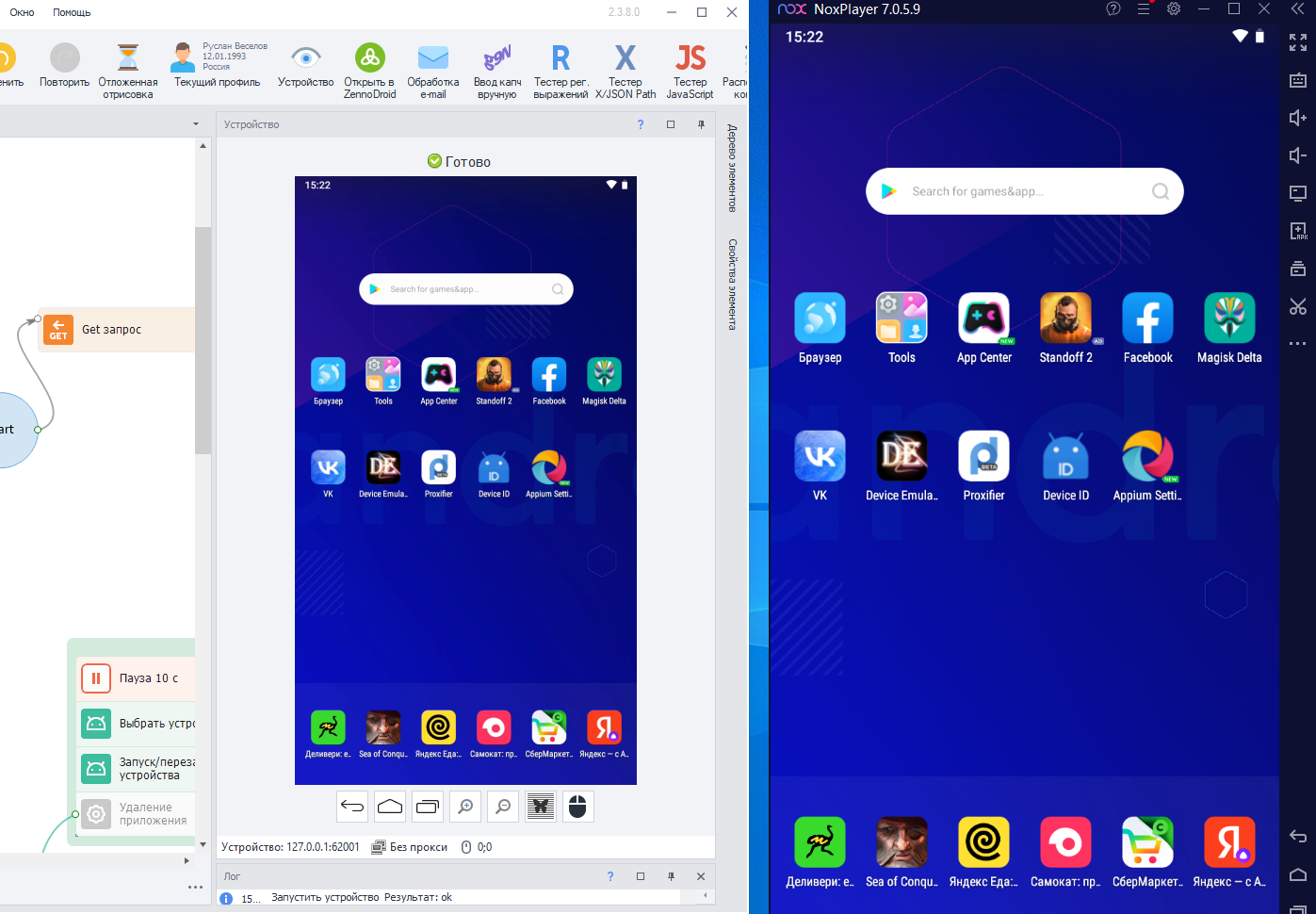Open Тестер JavaScript tool
The image size is (1316, 914).
pyautogui.click(x=690, y=71)
